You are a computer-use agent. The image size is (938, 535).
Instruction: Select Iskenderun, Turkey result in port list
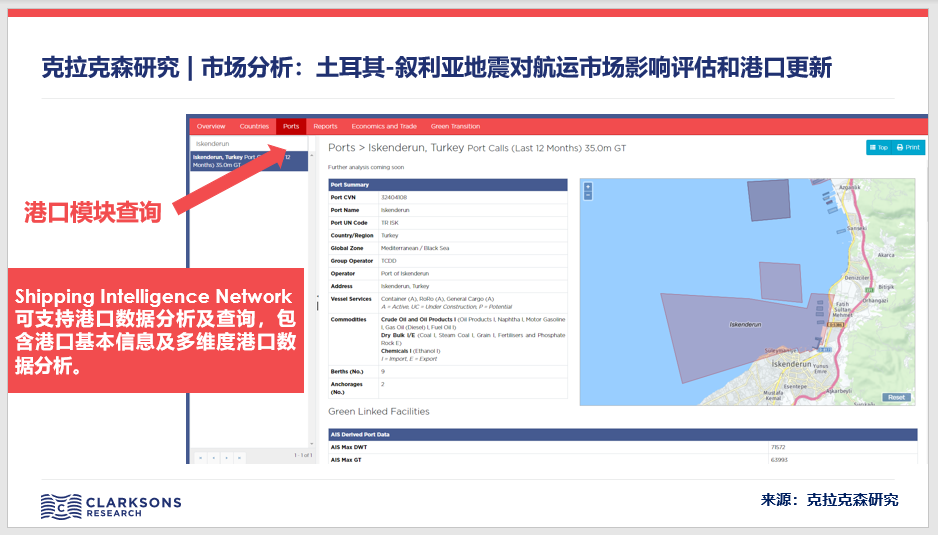[x=249, y=161]
